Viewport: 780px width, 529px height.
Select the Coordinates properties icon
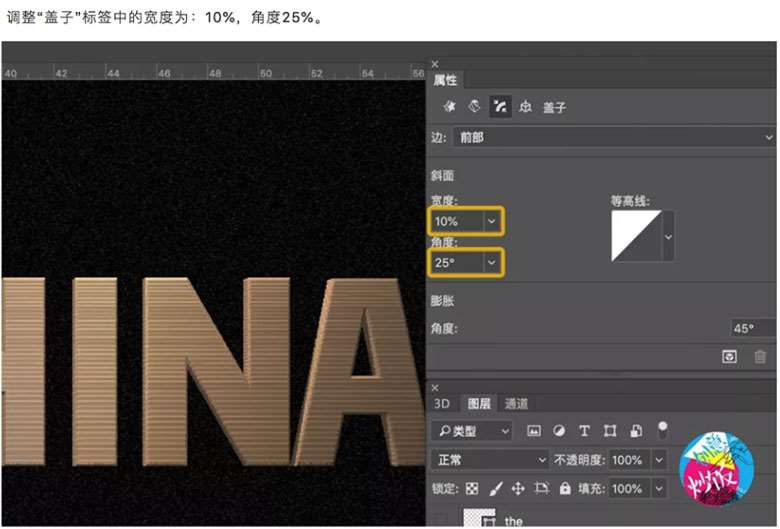pos(525,106)
